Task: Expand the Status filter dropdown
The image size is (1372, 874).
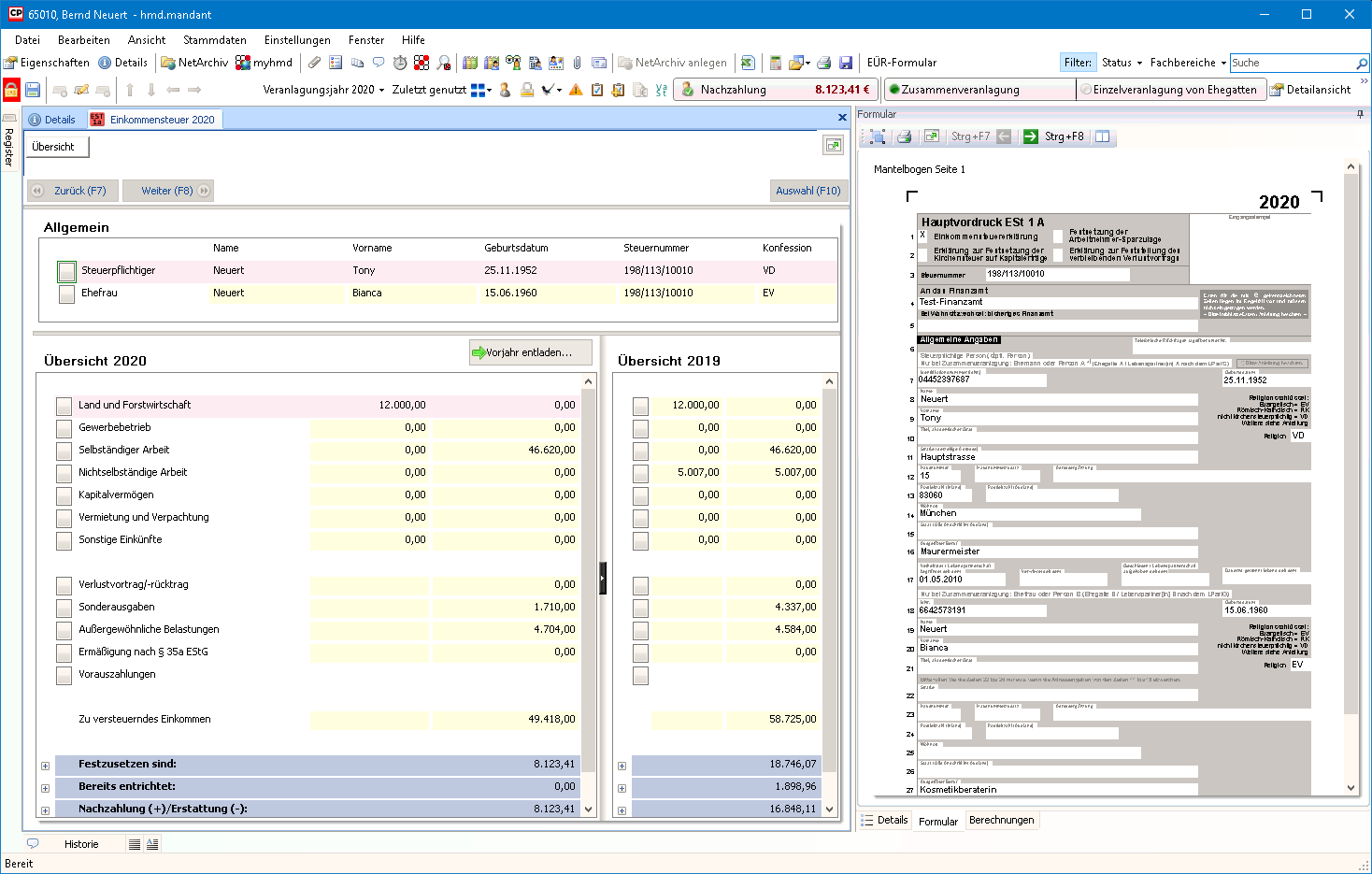Action: (1122, 63)
